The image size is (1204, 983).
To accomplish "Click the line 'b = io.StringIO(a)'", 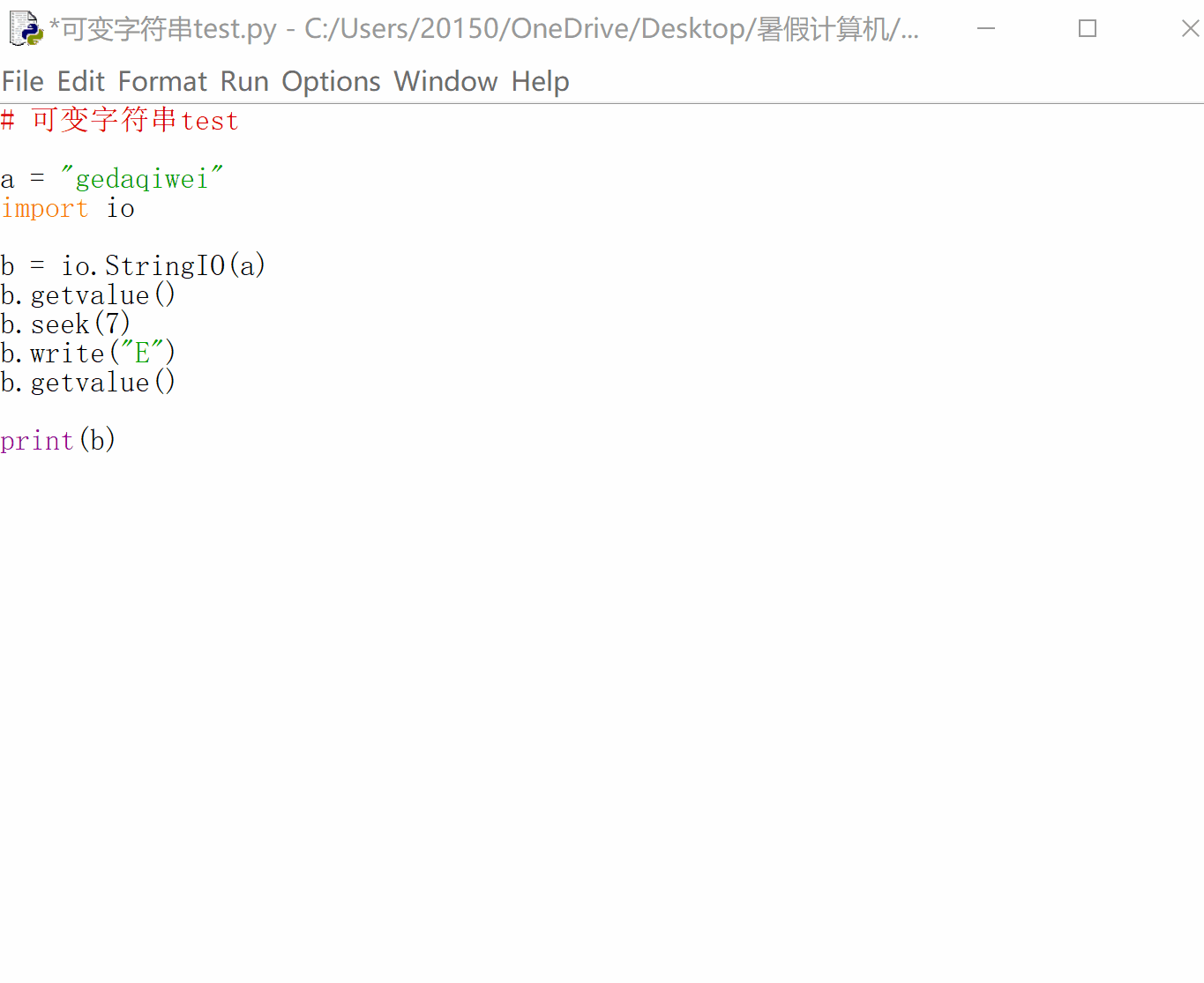I will click(133, 265).
